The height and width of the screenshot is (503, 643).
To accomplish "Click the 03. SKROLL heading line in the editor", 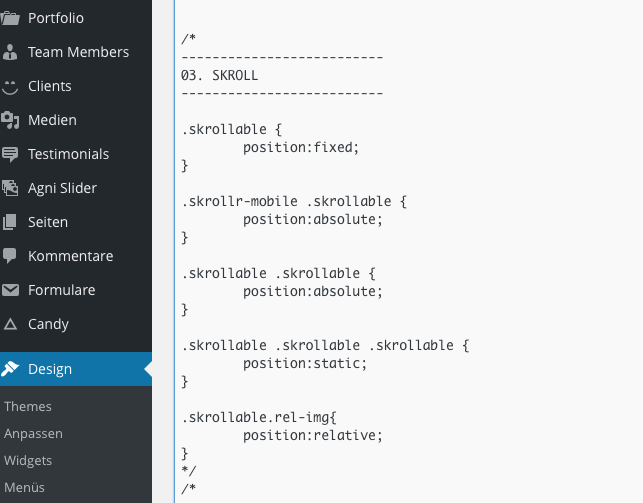I will tap(219, 75).
